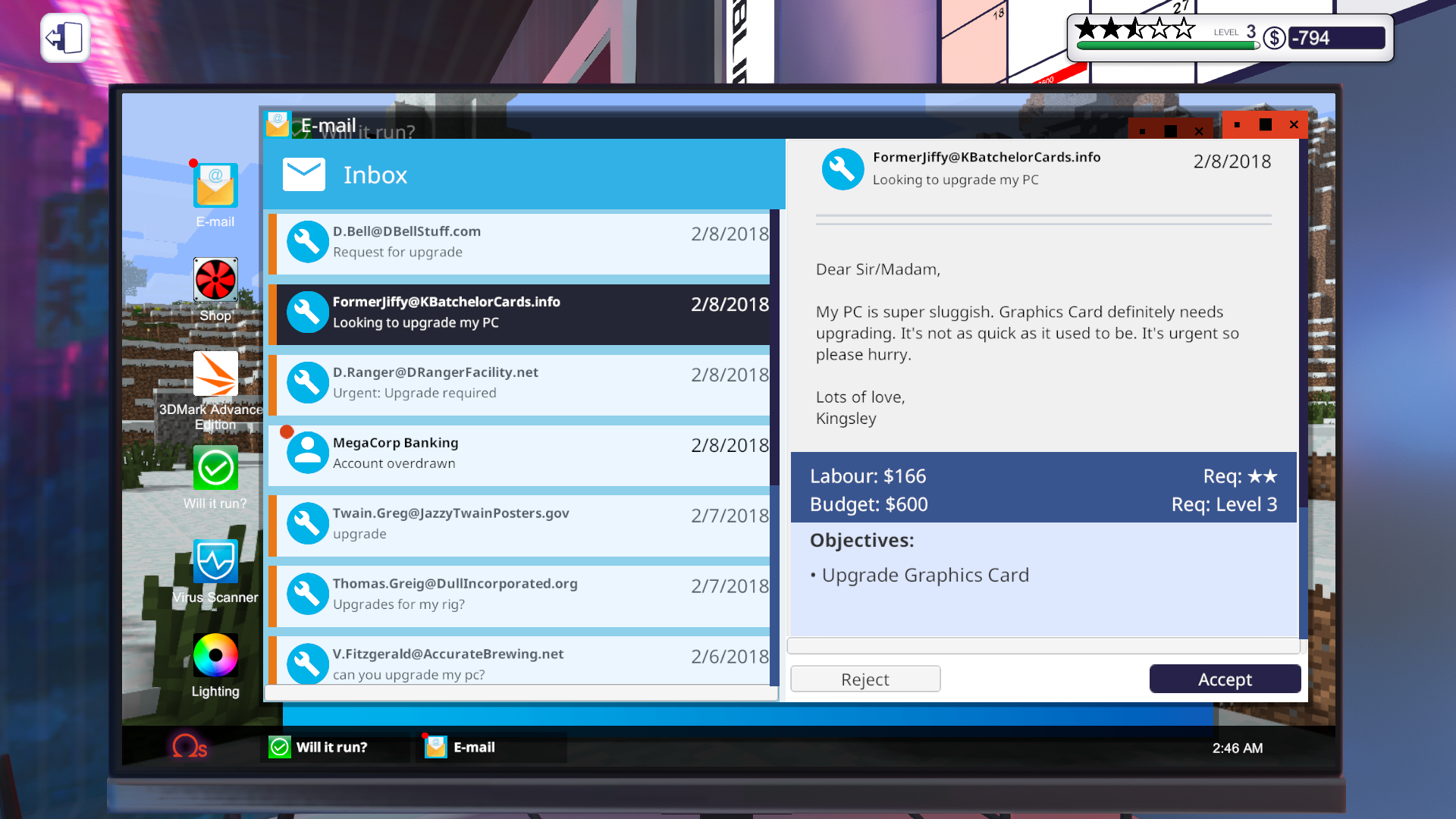Click the message pane vertical scrollbar

point(1303,391)
